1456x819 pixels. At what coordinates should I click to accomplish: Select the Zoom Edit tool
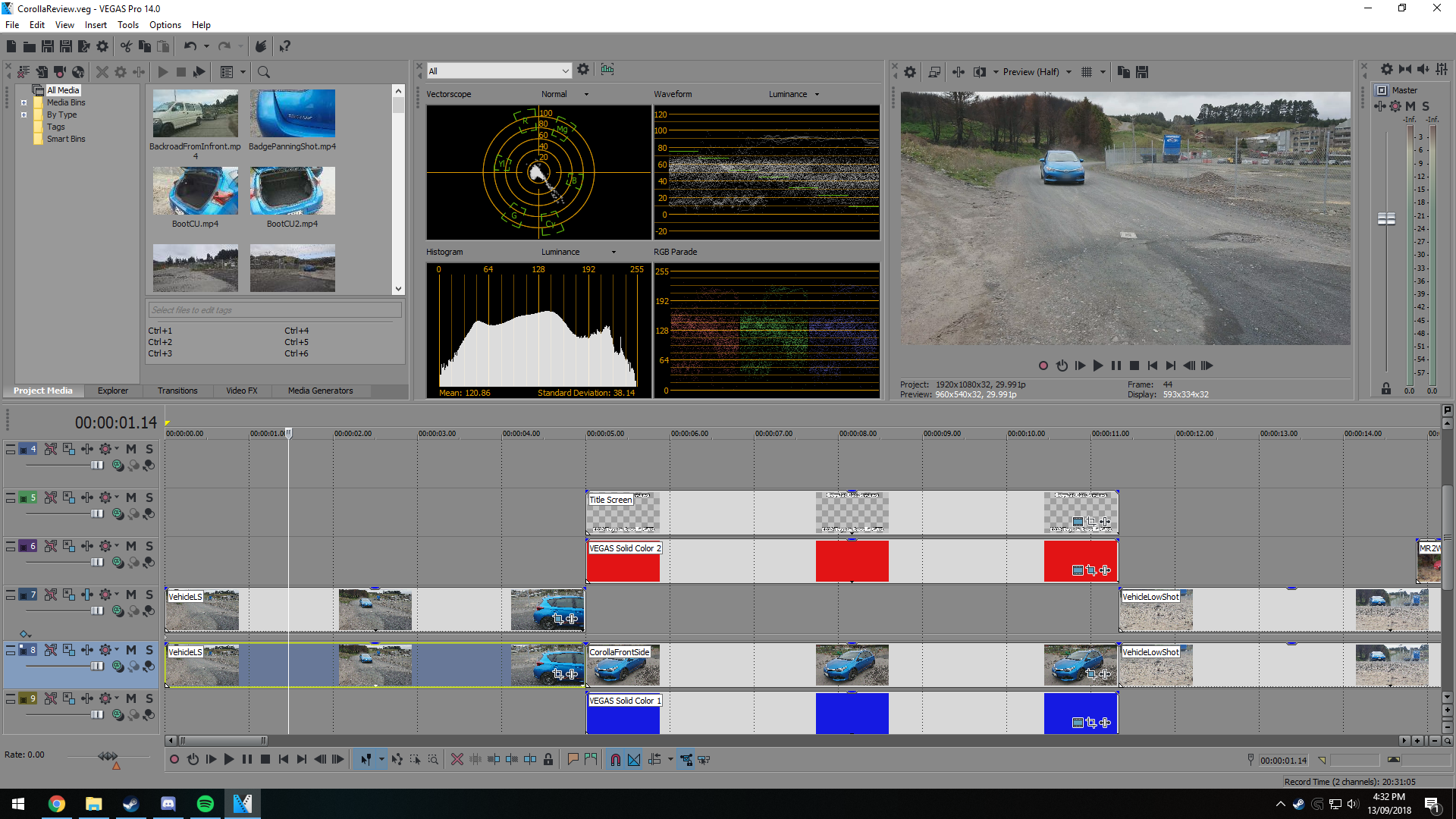(433, 760)
